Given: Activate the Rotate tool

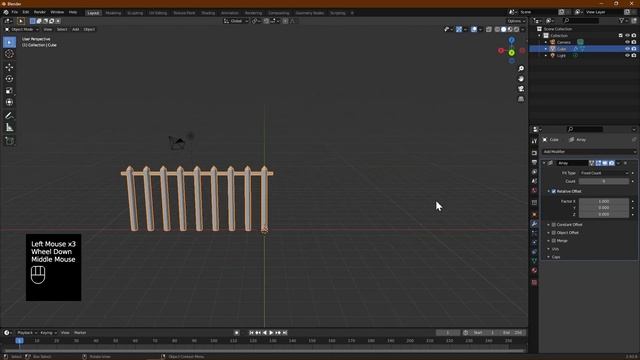Looking at the screenshot, I should pos(9,79).
